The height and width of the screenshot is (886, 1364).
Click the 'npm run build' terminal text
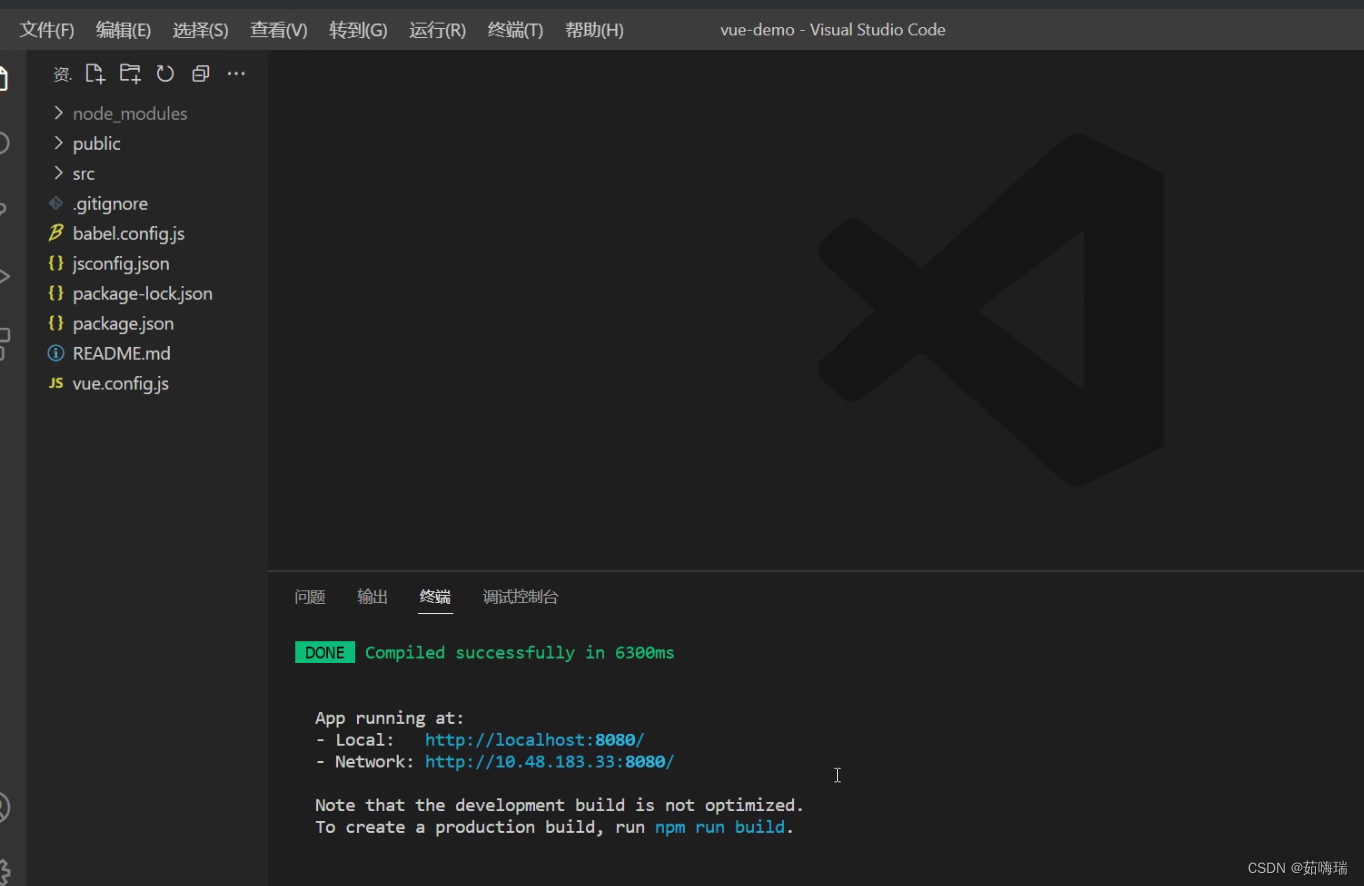click(720, 827)
